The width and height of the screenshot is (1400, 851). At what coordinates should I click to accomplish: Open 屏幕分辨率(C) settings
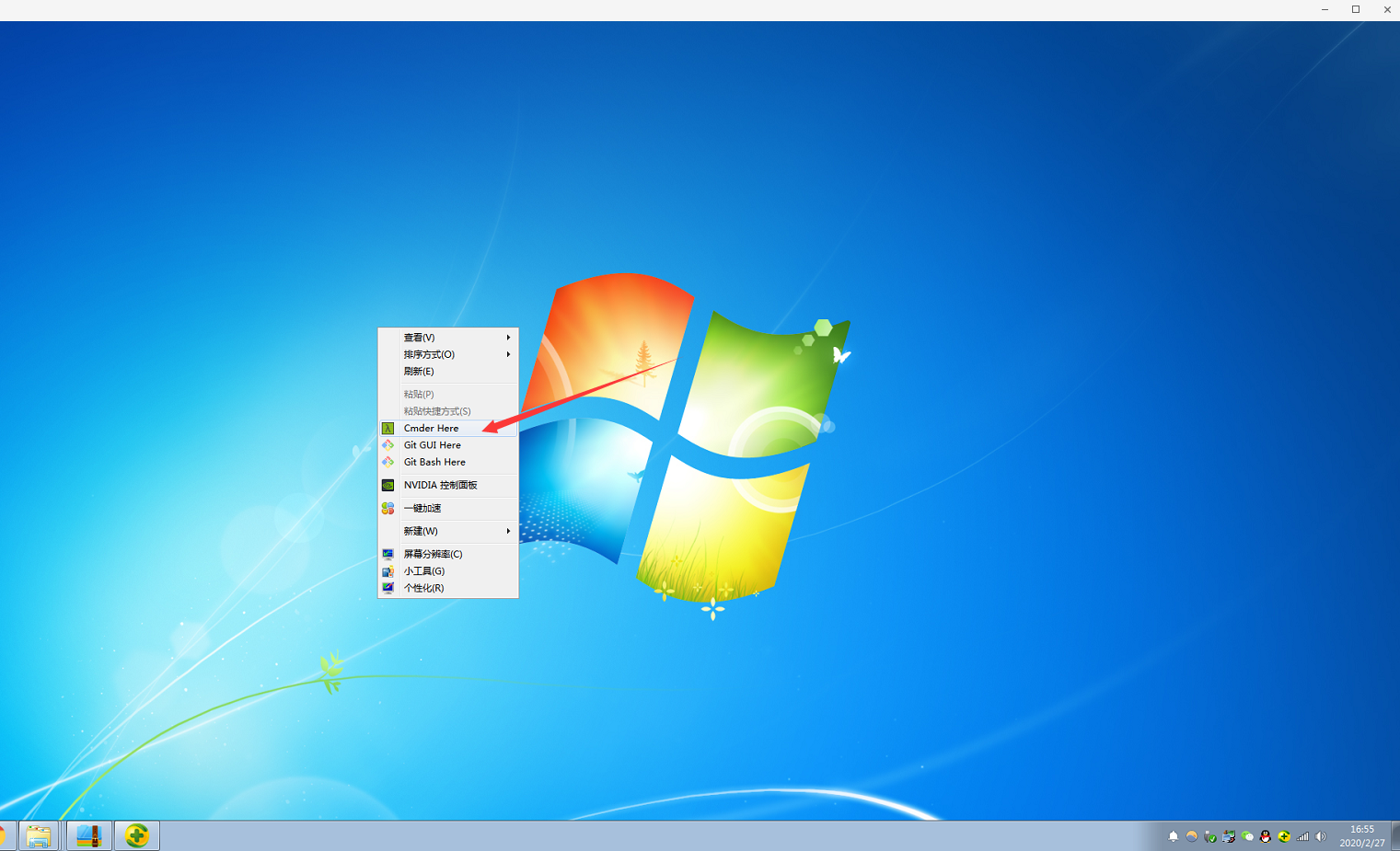(448, 555)
